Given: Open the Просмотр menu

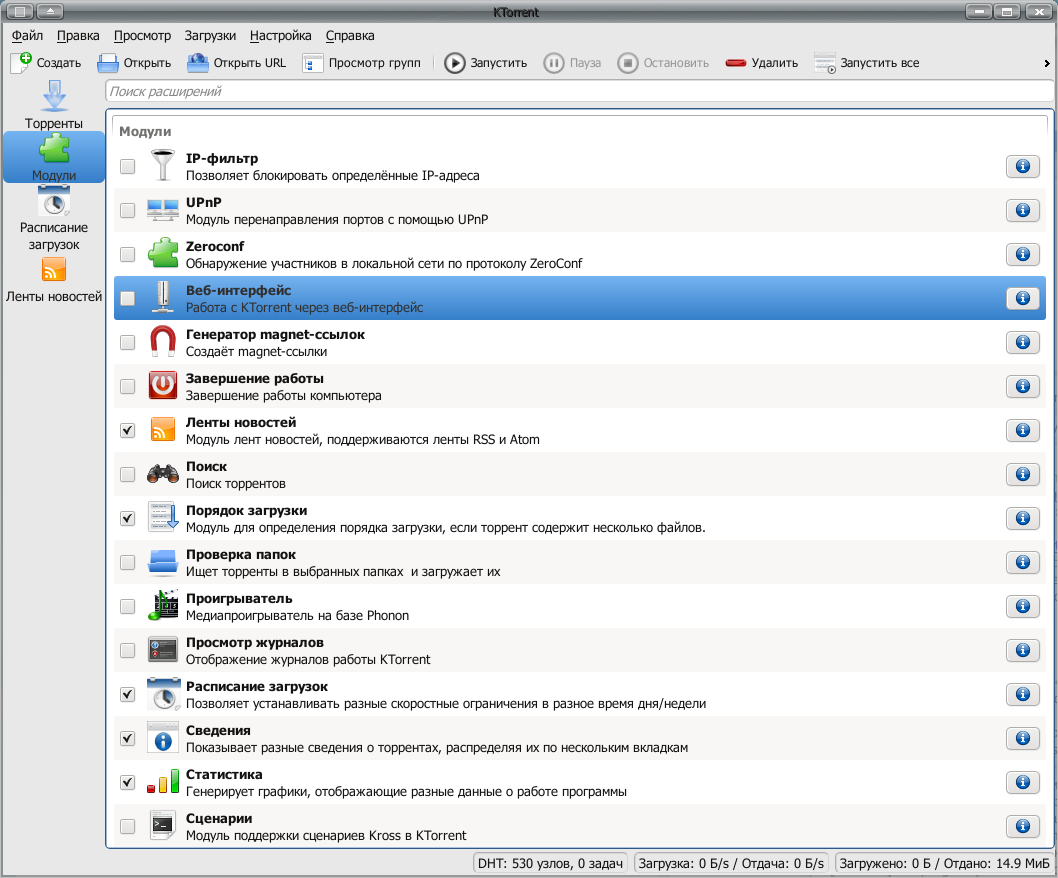Looking at the screenshot, I should click(x=142, y=36).
